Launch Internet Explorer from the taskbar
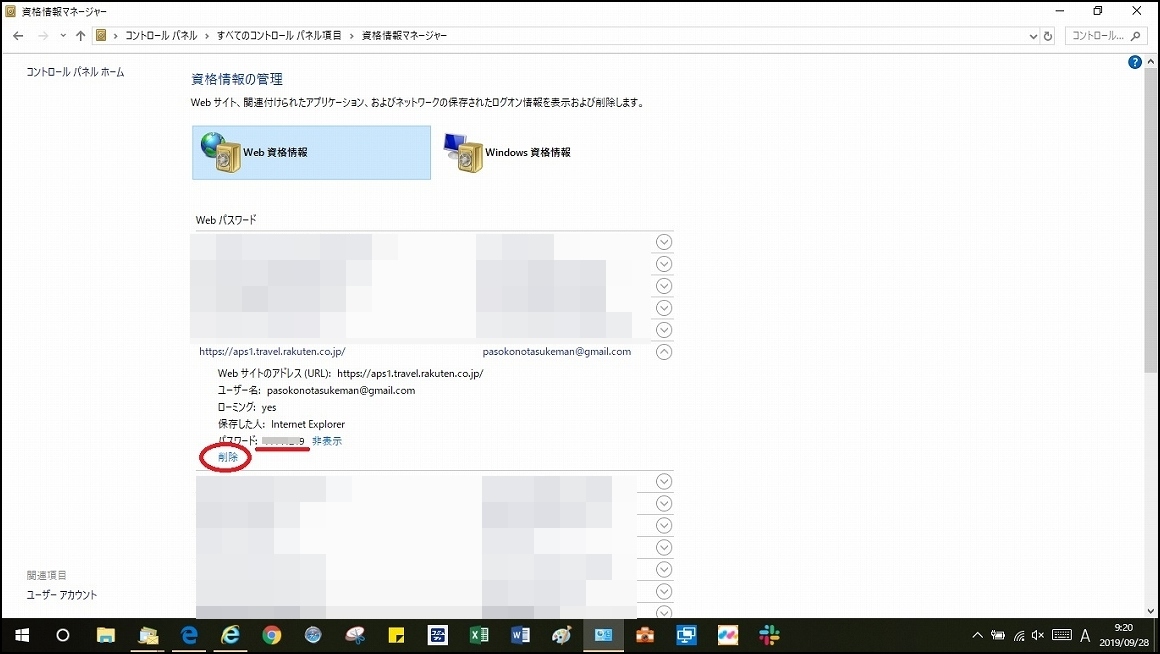This screenshot has width=1160, height=654. coord(231,636)
